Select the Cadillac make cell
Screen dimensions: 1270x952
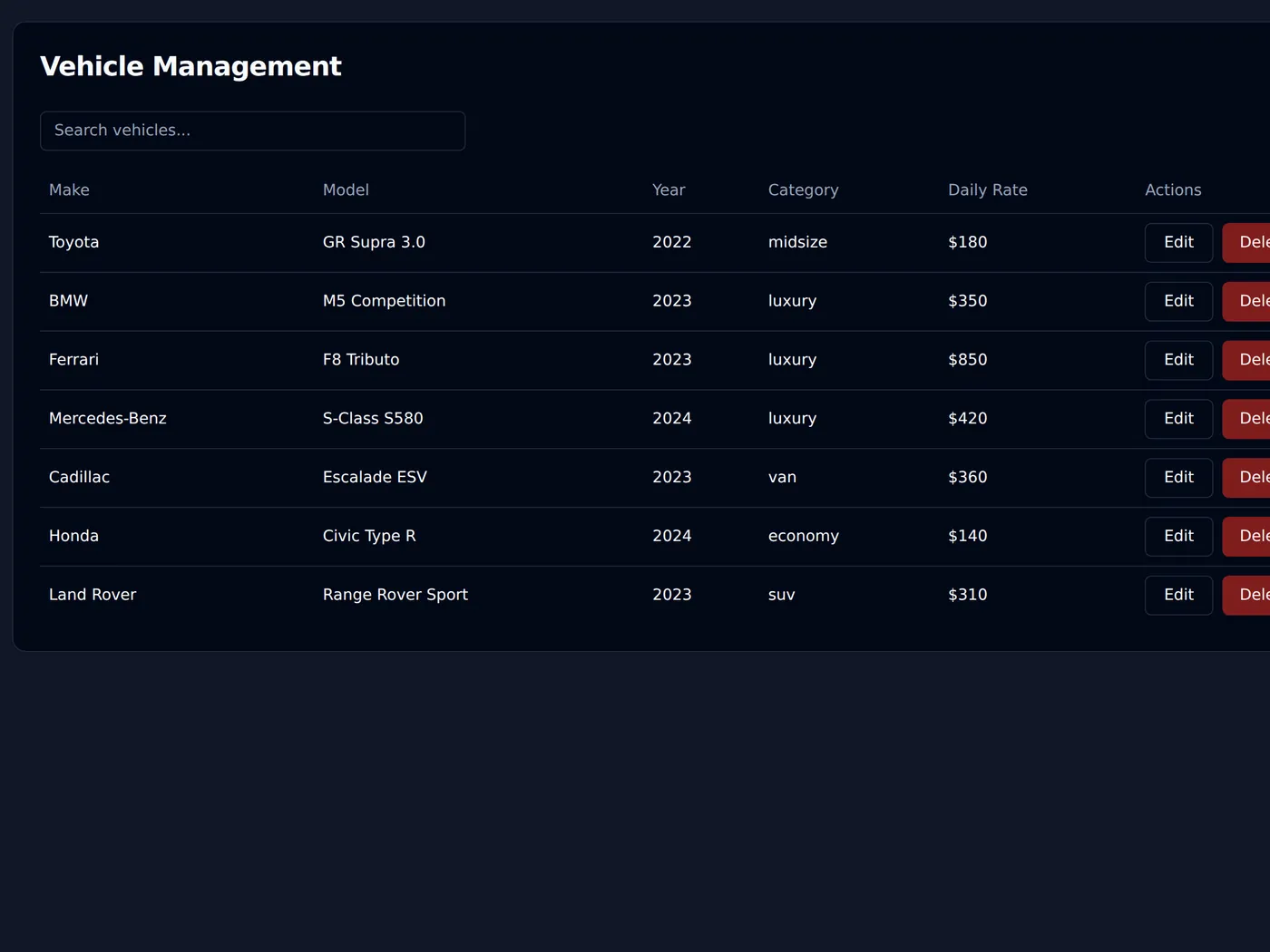point(79,478)
